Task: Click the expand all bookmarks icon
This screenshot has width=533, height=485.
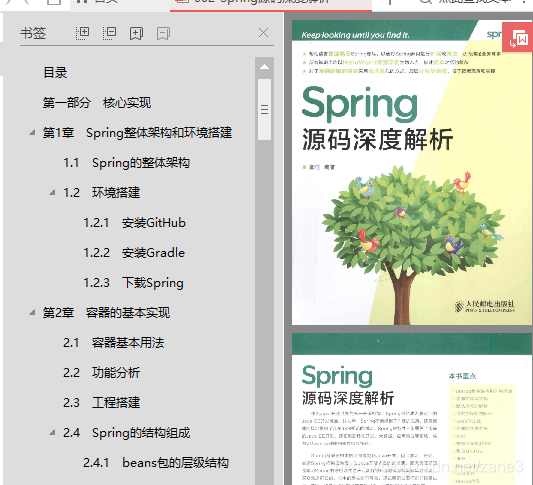Action: pyautogui.click(x=83, y=33)
